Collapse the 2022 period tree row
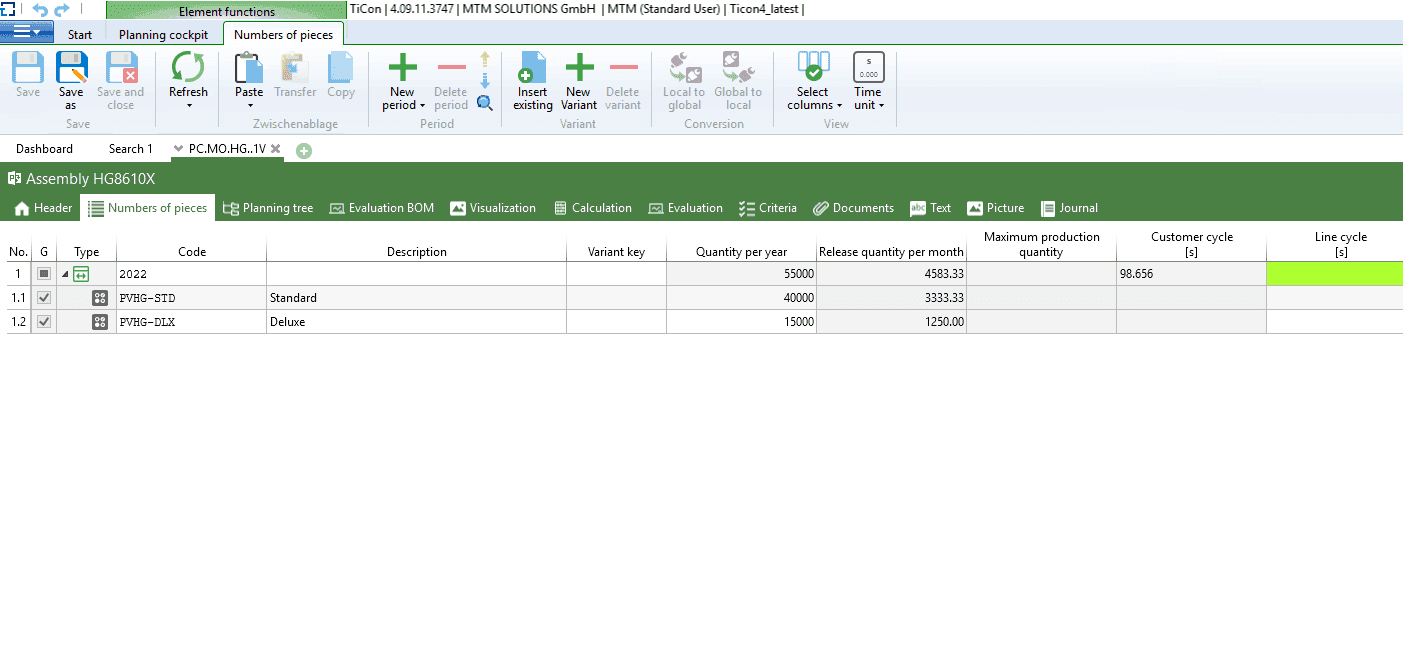Screen dimensions: 1403x645 66,274
